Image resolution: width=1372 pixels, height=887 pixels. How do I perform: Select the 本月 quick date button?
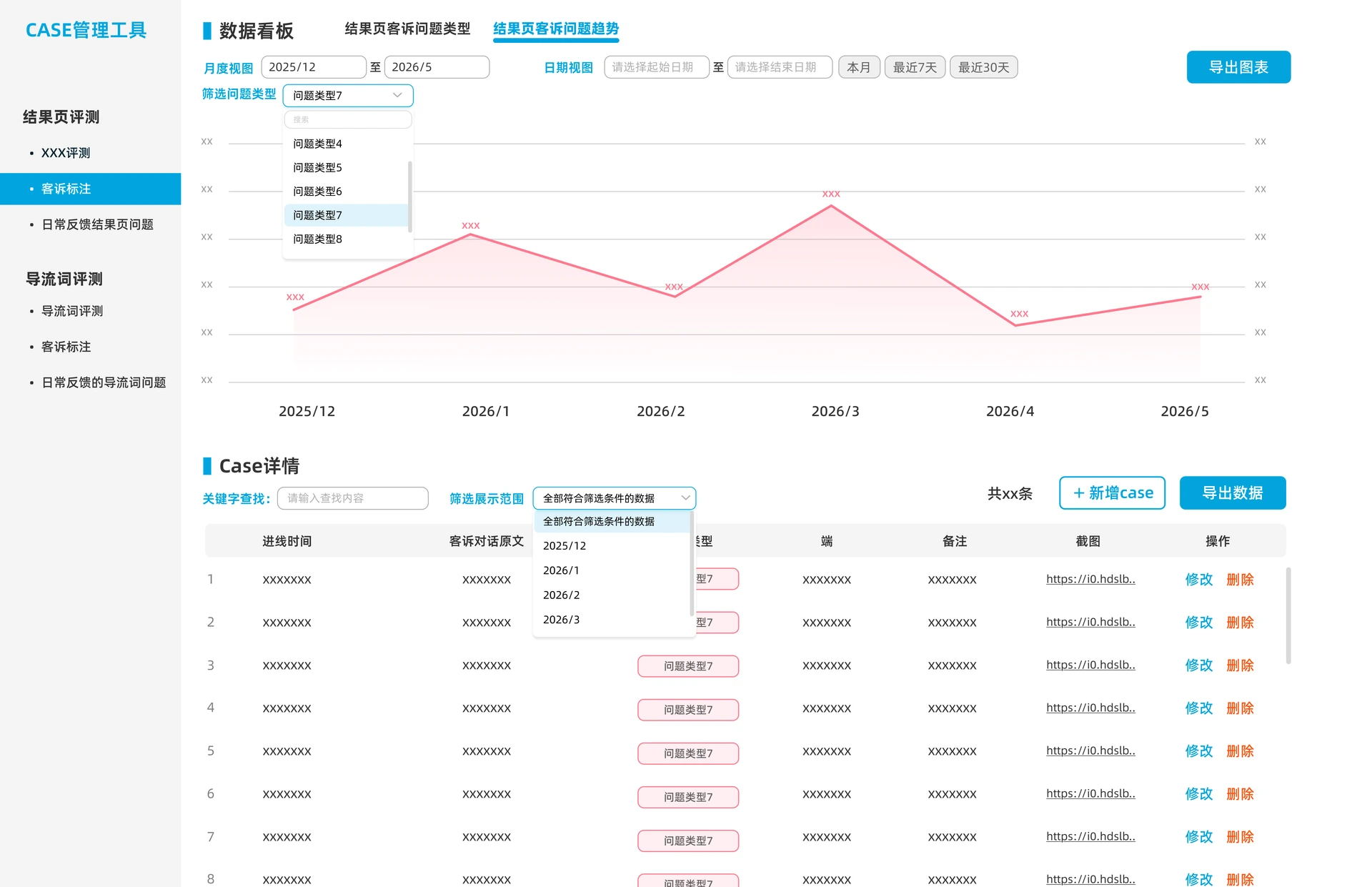click(859, 67)
